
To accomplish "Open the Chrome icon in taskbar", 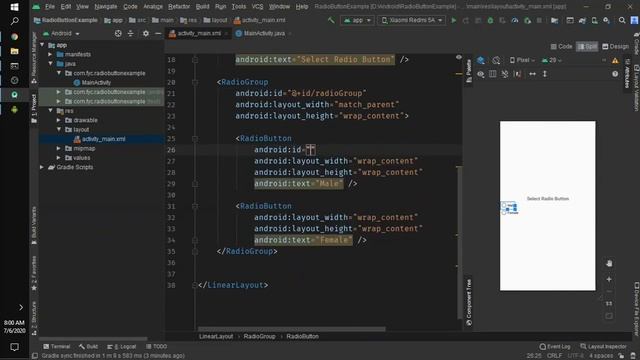I will (x=14, y=37).
